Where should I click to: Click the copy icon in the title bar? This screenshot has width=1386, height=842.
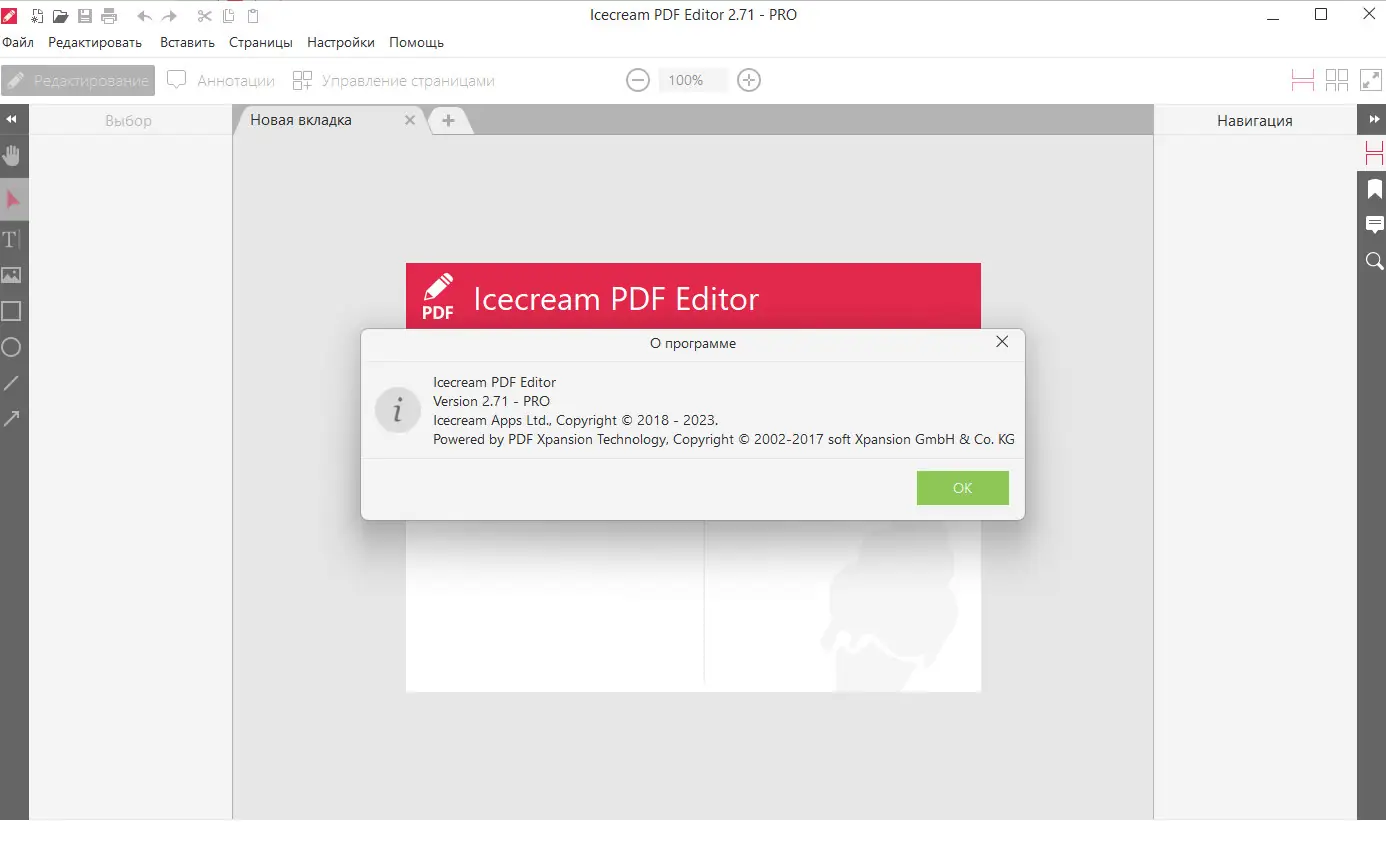pos(228,15)
